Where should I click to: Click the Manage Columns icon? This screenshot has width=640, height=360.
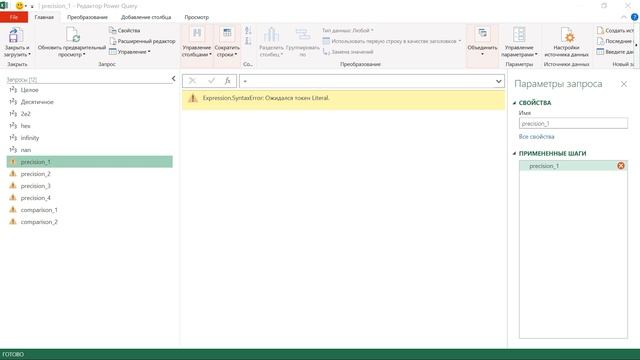pyautogui.click(x=197, y=34)
